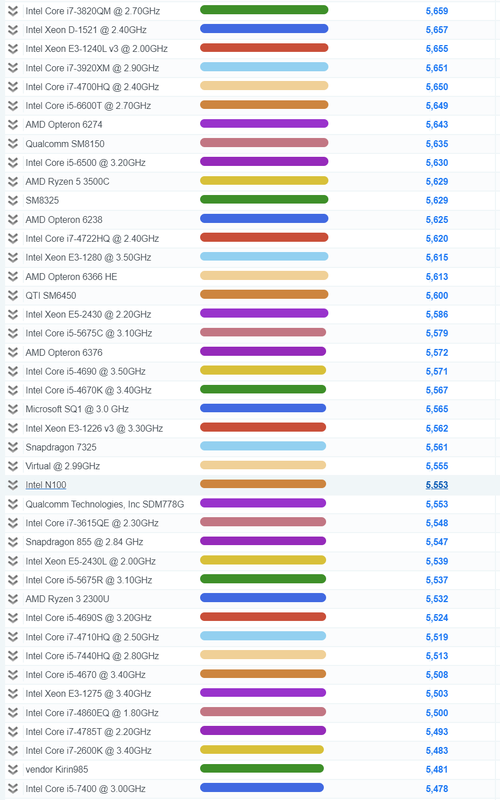The height and width of the screenshot is (800, 500).
Task: Click the Intel Core i7-4710HQ blue bar
Action: 263,636
